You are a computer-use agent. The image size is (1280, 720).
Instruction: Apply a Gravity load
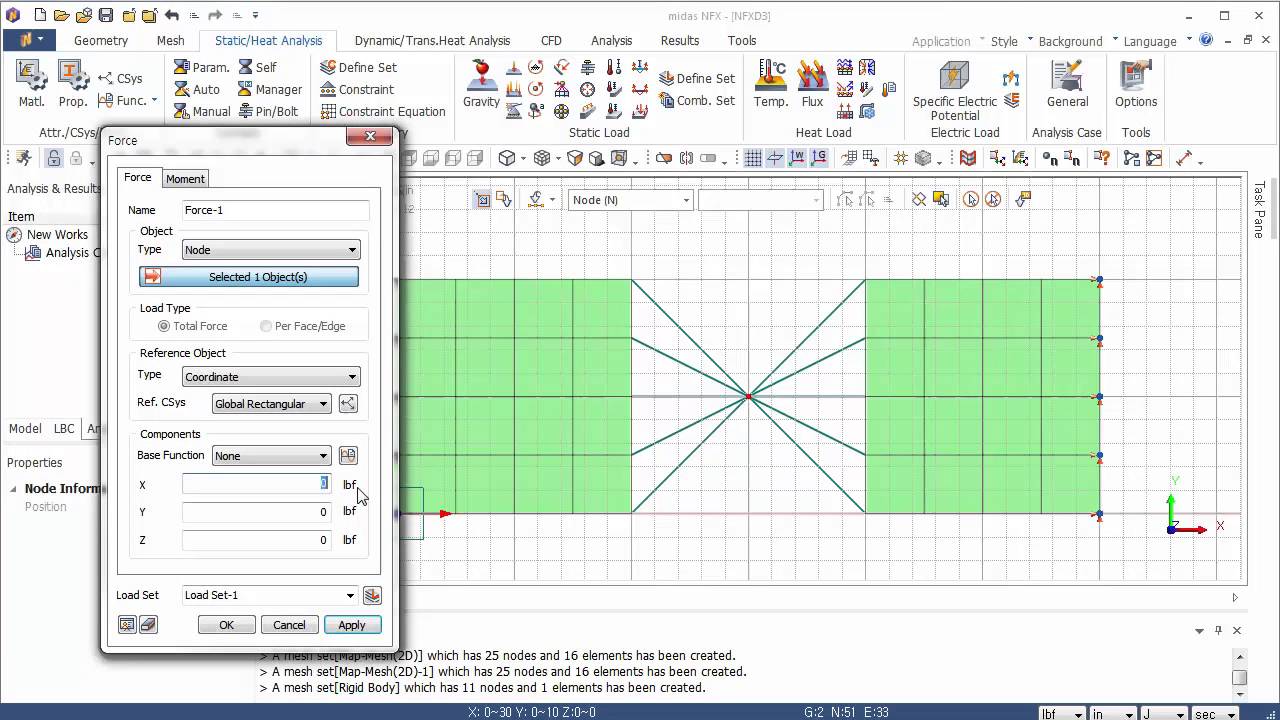pos(481,84)
